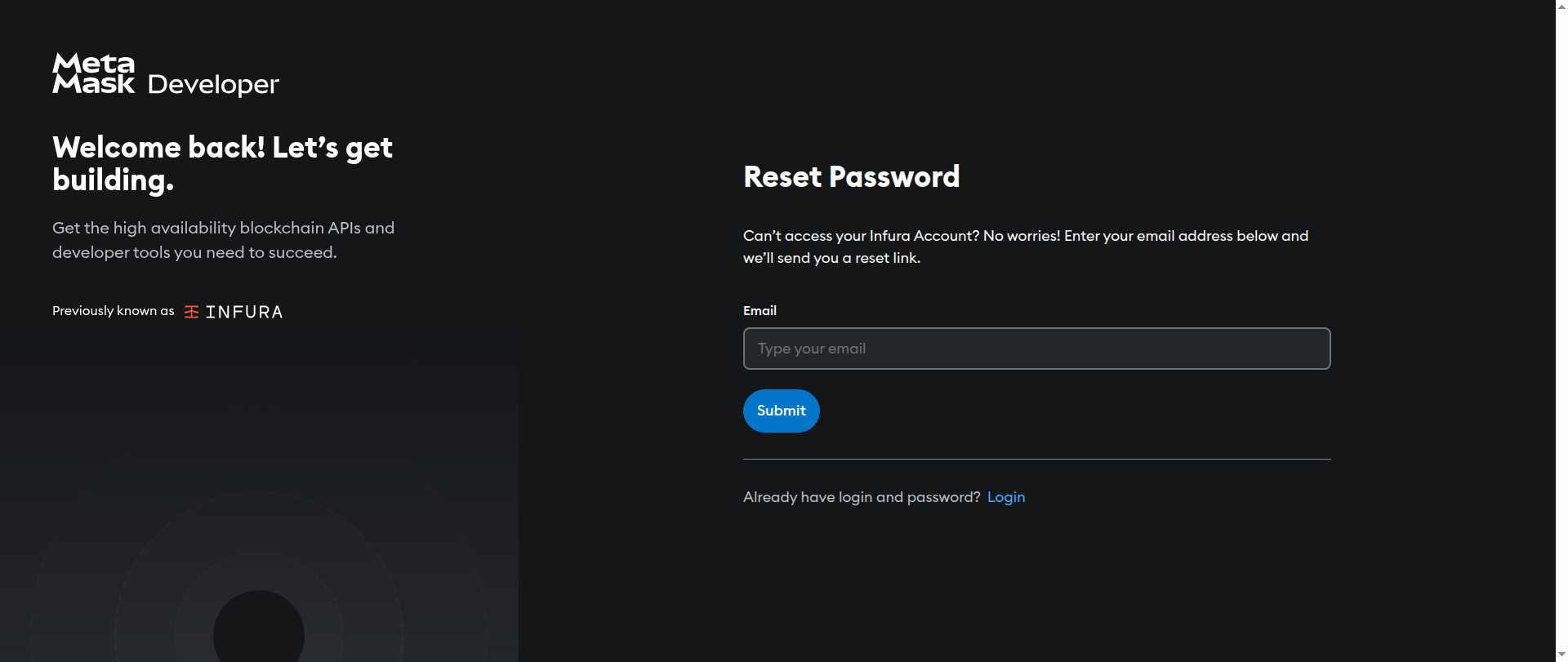Open the Login link
1568x662 pixels.
tap(1005, 497)
